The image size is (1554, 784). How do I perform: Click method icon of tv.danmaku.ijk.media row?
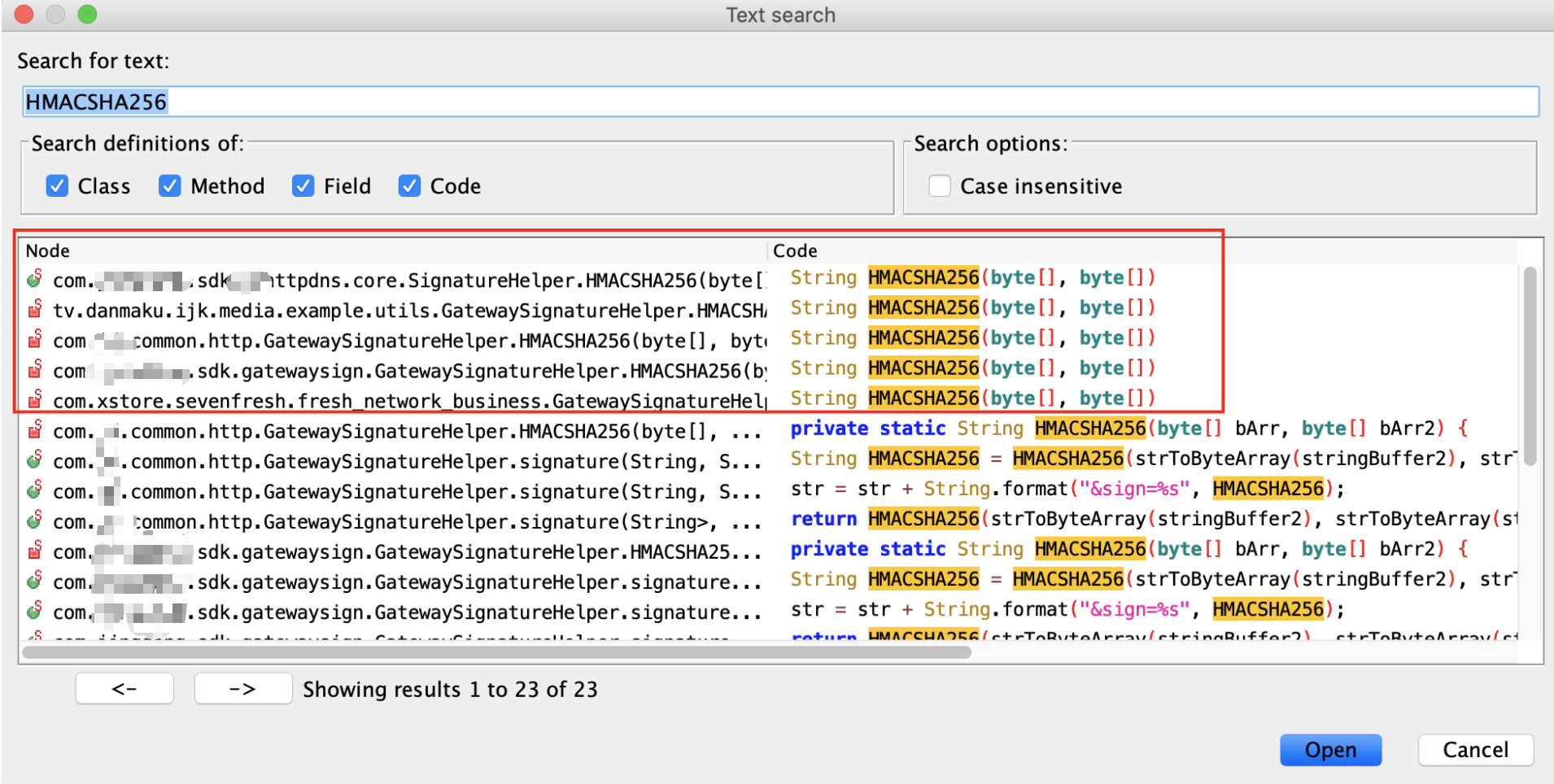[x=34, y=310]
